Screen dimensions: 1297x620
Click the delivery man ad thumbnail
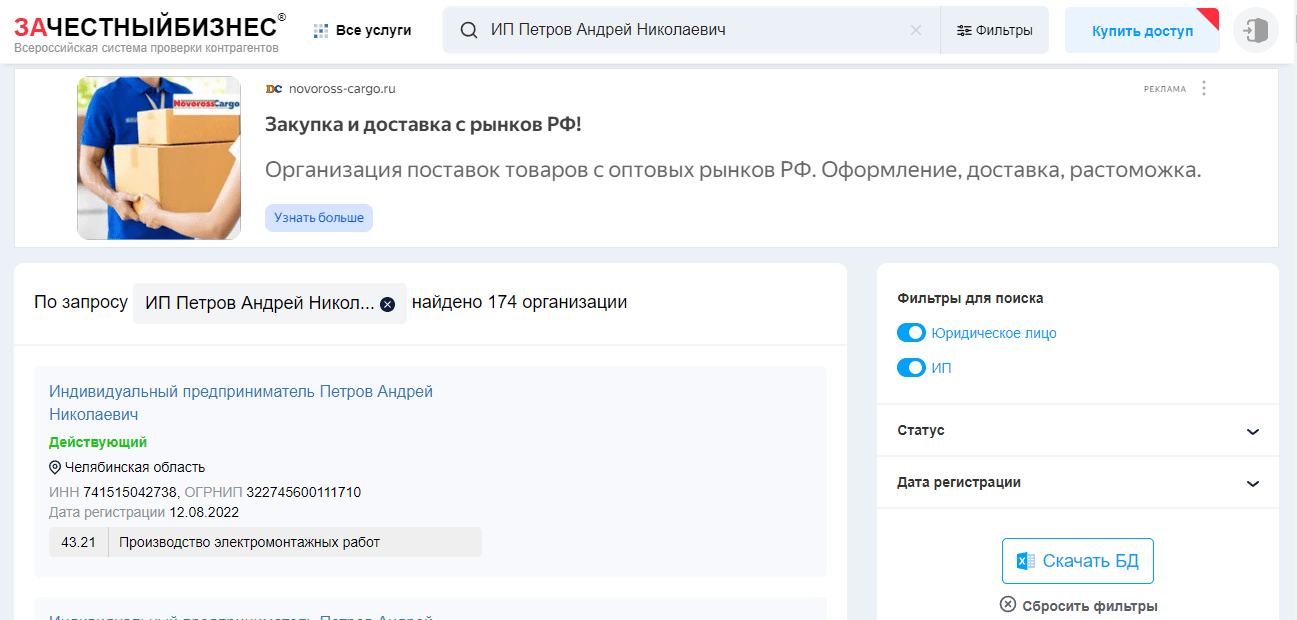[x=159, y=158]
